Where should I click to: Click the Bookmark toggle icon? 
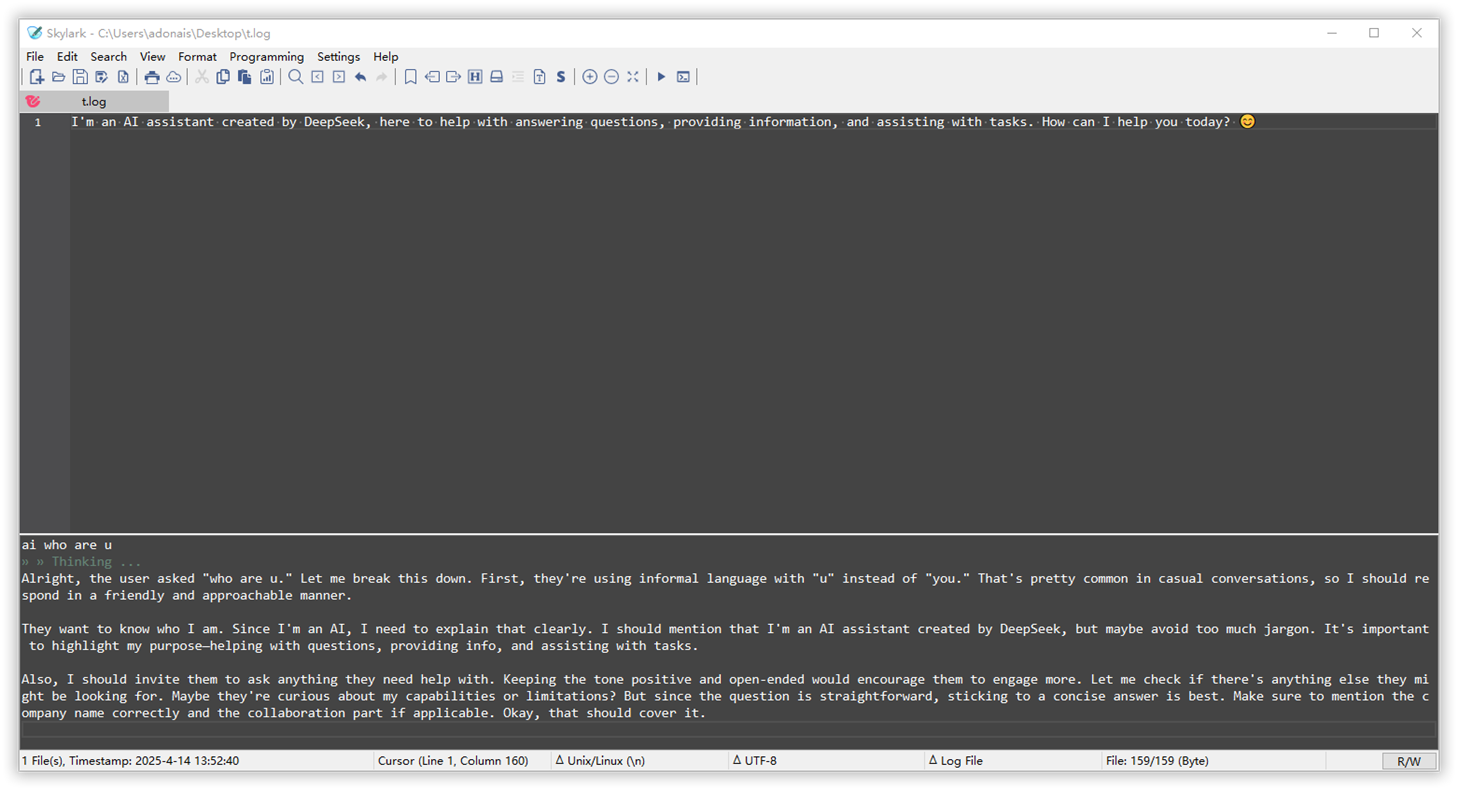coord(410,77)
